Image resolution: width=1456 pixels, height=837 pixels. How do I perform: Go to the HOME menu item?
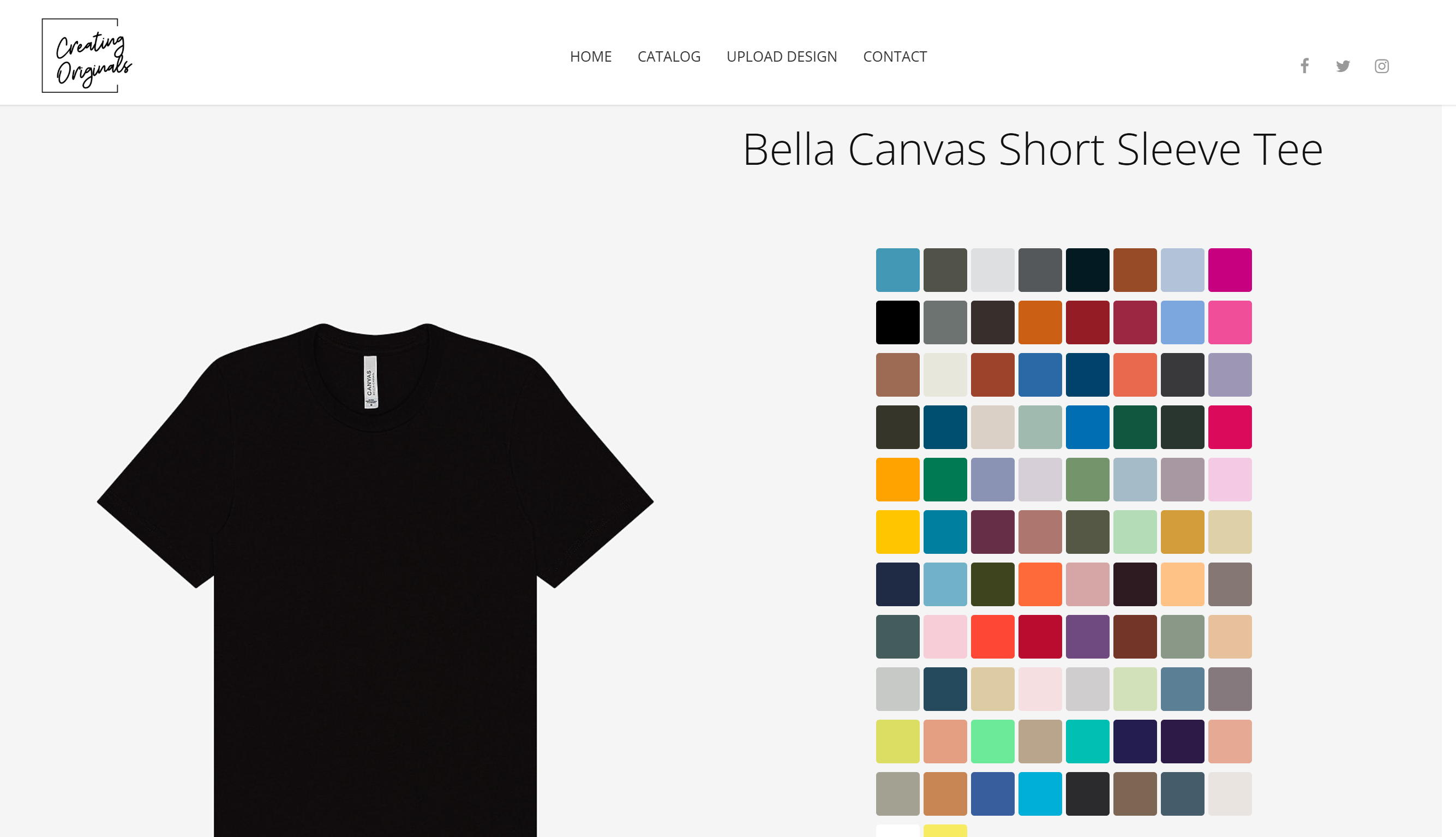click(x=591, y=56)
